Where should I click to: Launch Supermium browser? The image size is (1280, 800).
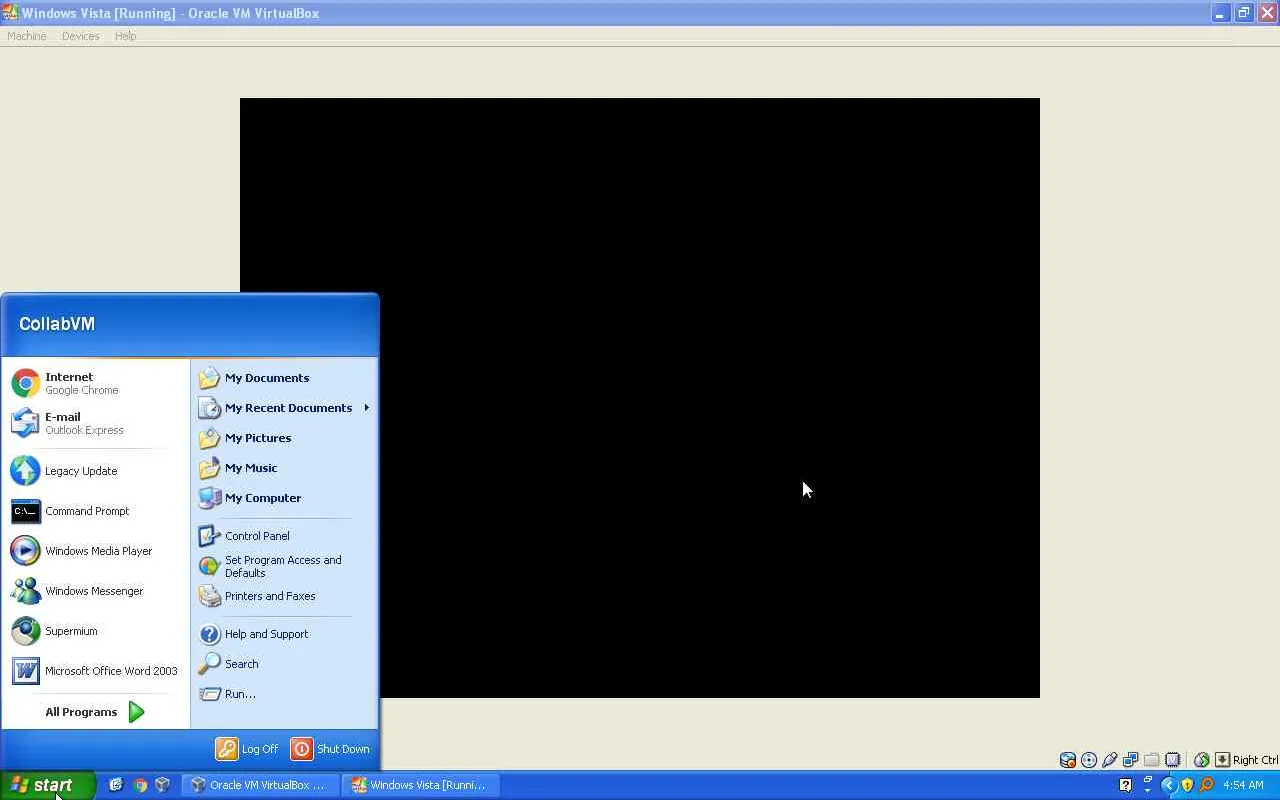point(95,631)
